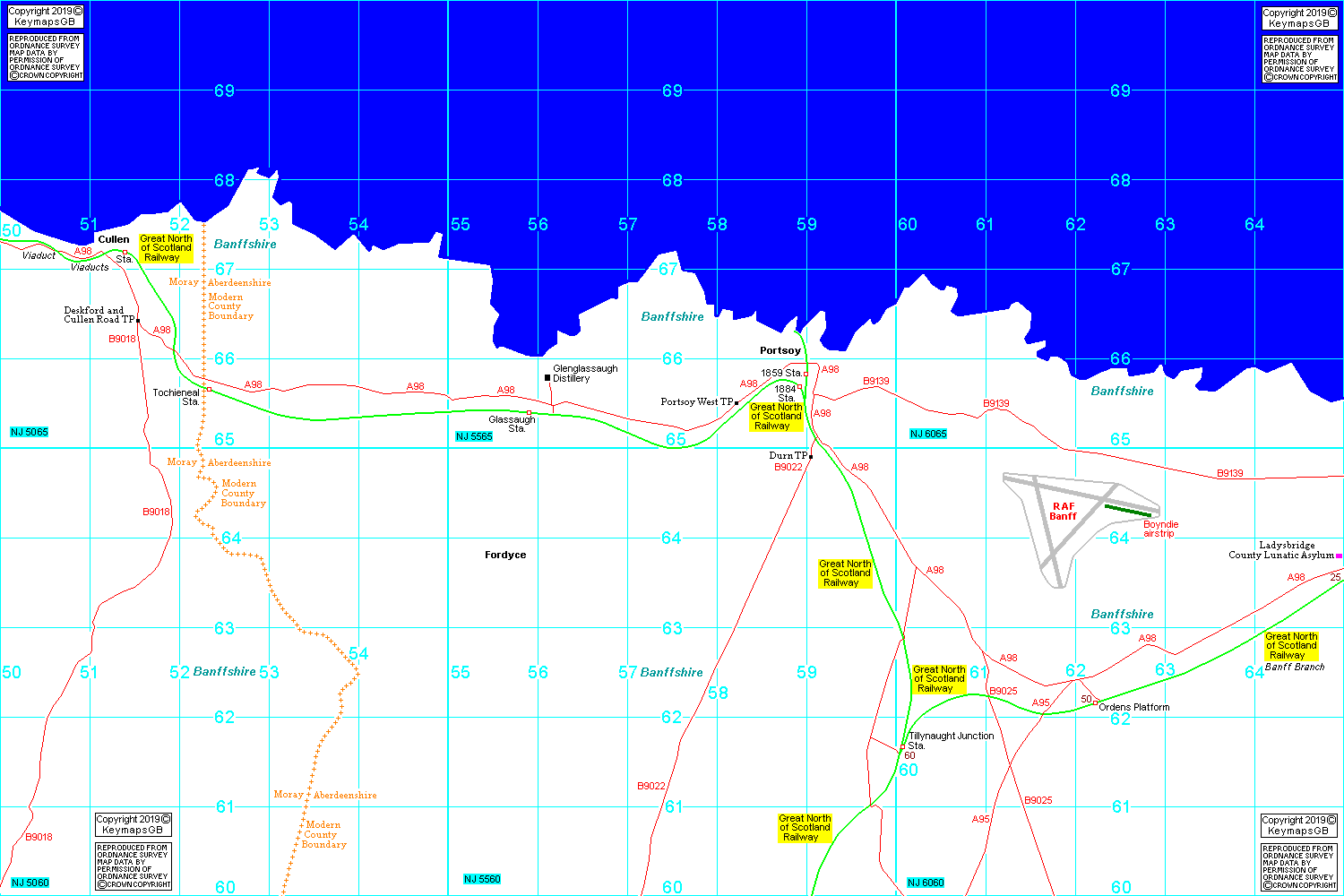Click the Tochieneal Station marker square
Image resolution: width=1344 pixels, height=896 pixels.
coord(209,389)
